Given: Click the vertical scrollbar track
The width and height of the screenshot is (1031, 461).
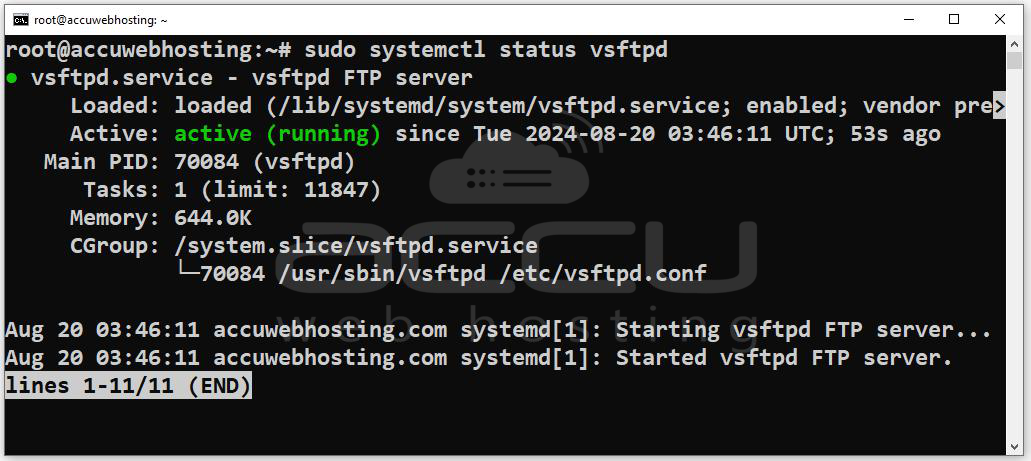Looking at the screenshot, I should point(1015,250).
